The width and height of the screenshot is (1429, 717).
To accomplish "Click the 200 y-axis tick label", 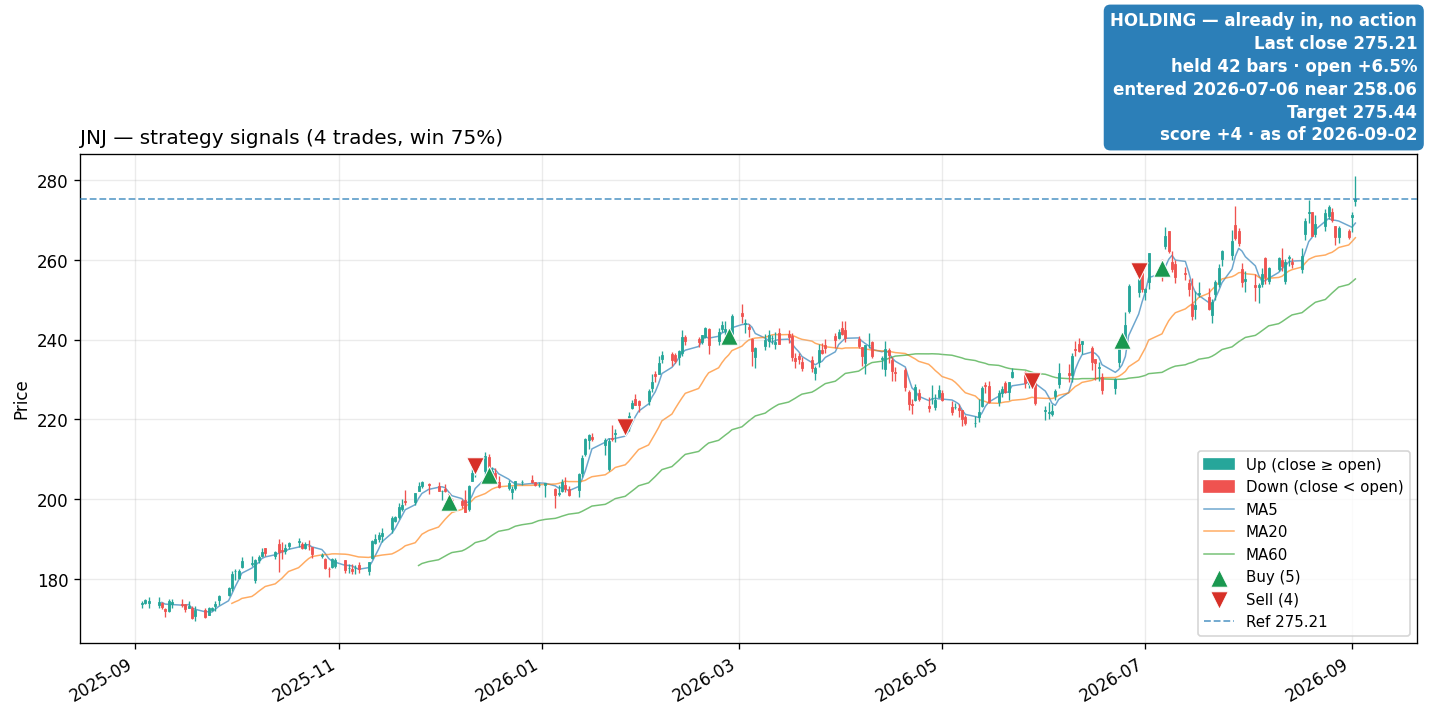I will (55, 500).
